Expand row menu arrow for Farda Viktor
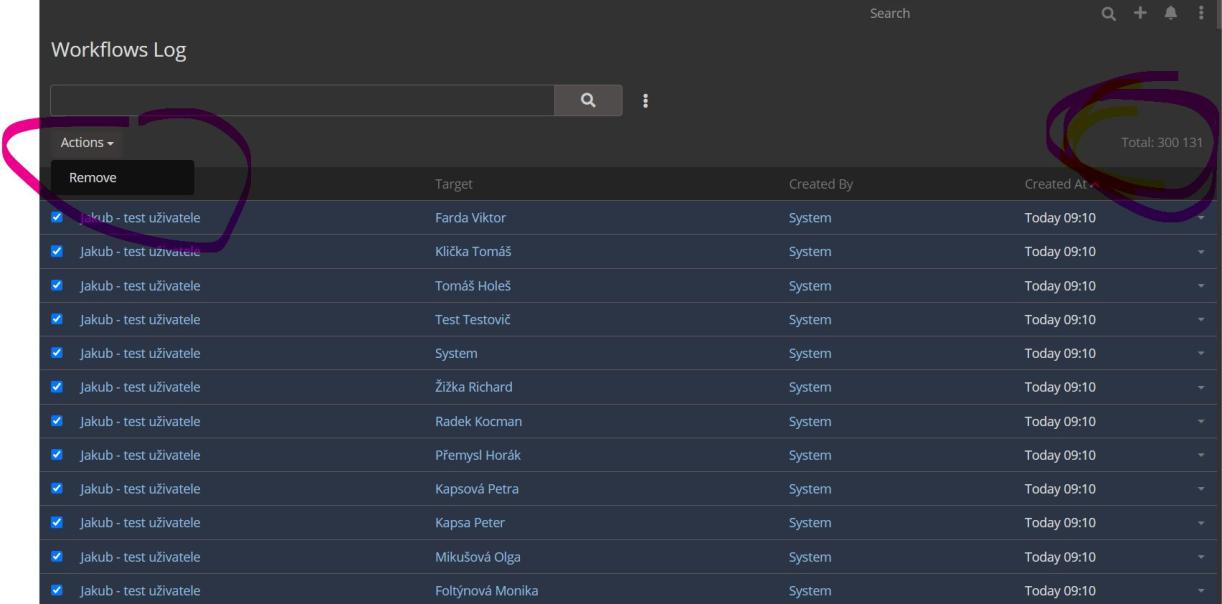The width and height of the screenshot is (1222, 604). (x=1201, y=218)
